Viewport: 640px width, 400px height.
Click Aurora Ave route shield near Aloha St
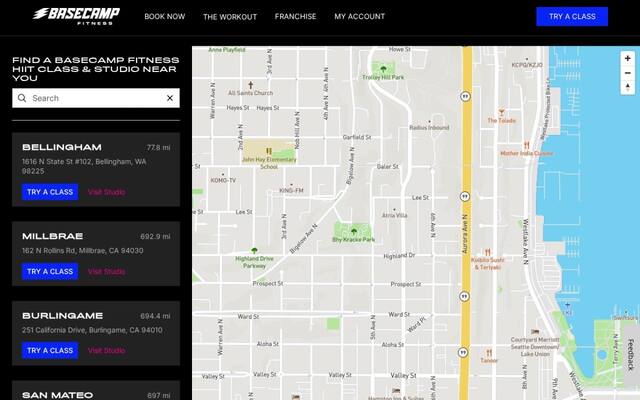(x=463, y=352)
